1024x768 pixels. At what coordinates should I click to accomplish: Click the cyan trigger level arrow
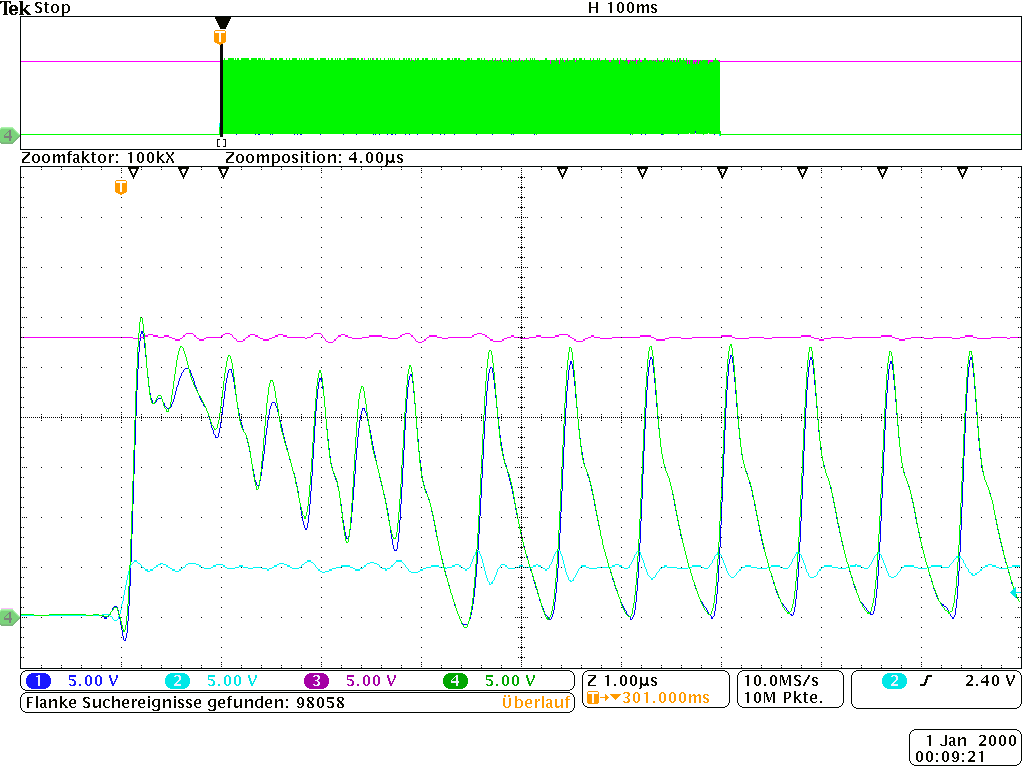click(x=1014, y=592)
